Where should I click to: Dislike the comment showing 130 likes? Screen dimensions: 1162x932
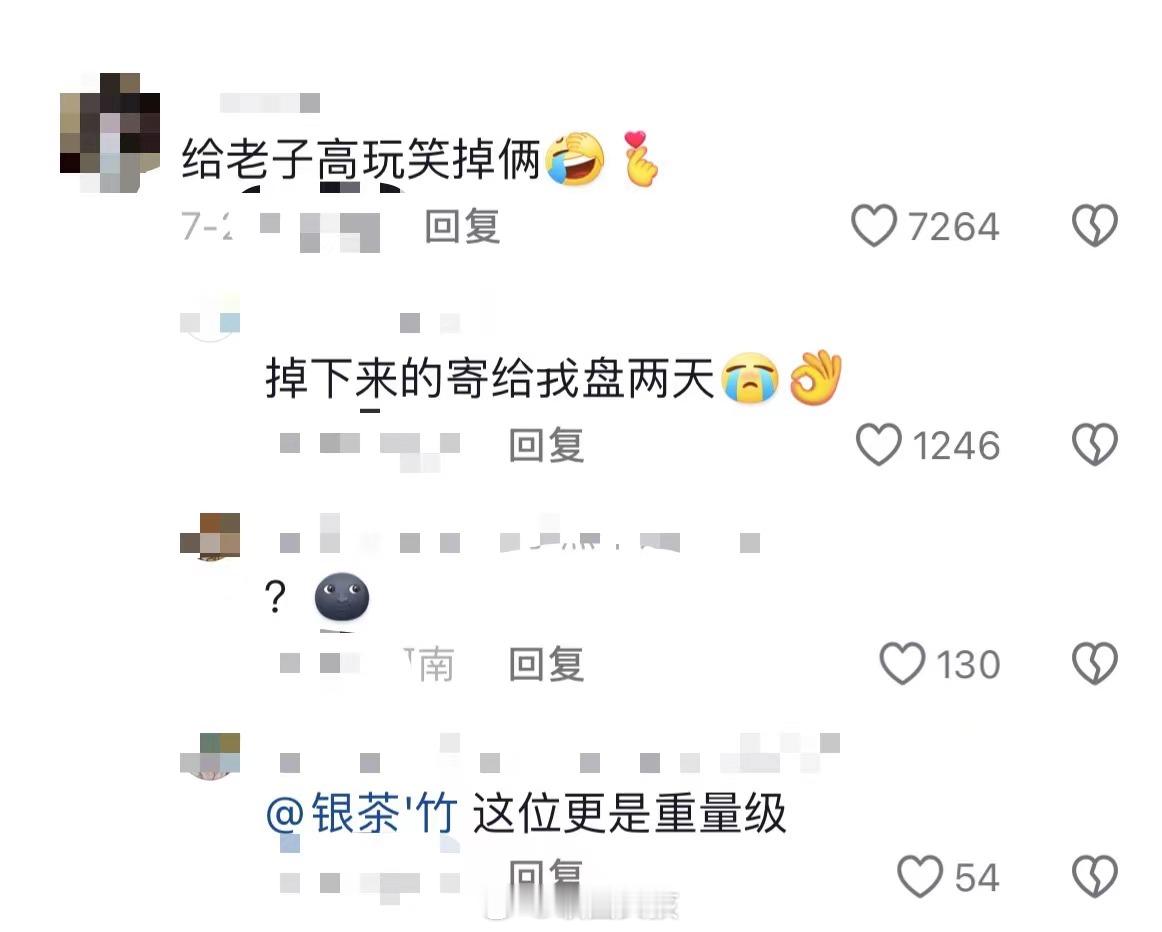tap(1095, 663)
